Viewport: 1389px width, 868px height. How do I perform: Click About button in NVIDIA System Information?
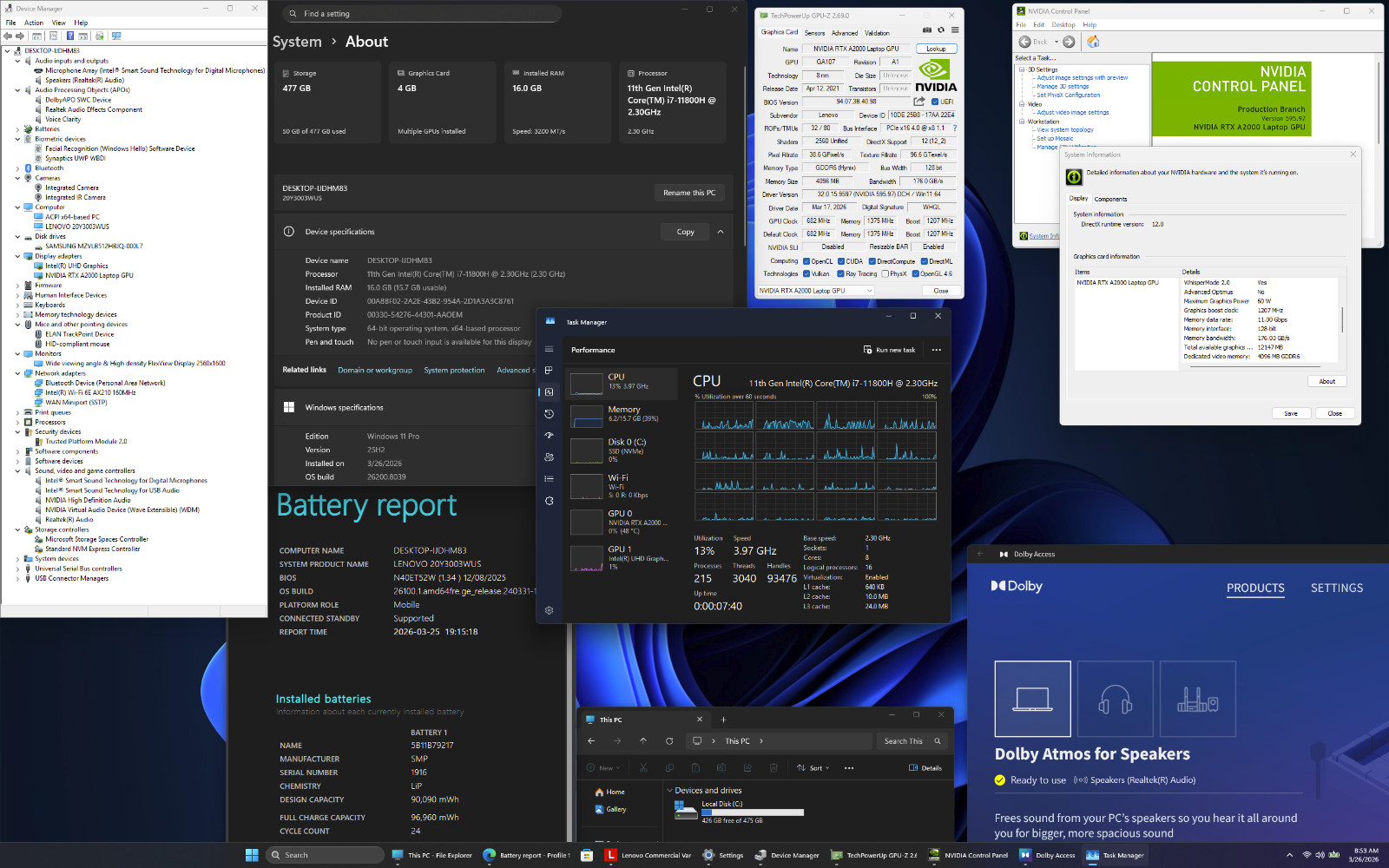tap(1327, 381)
